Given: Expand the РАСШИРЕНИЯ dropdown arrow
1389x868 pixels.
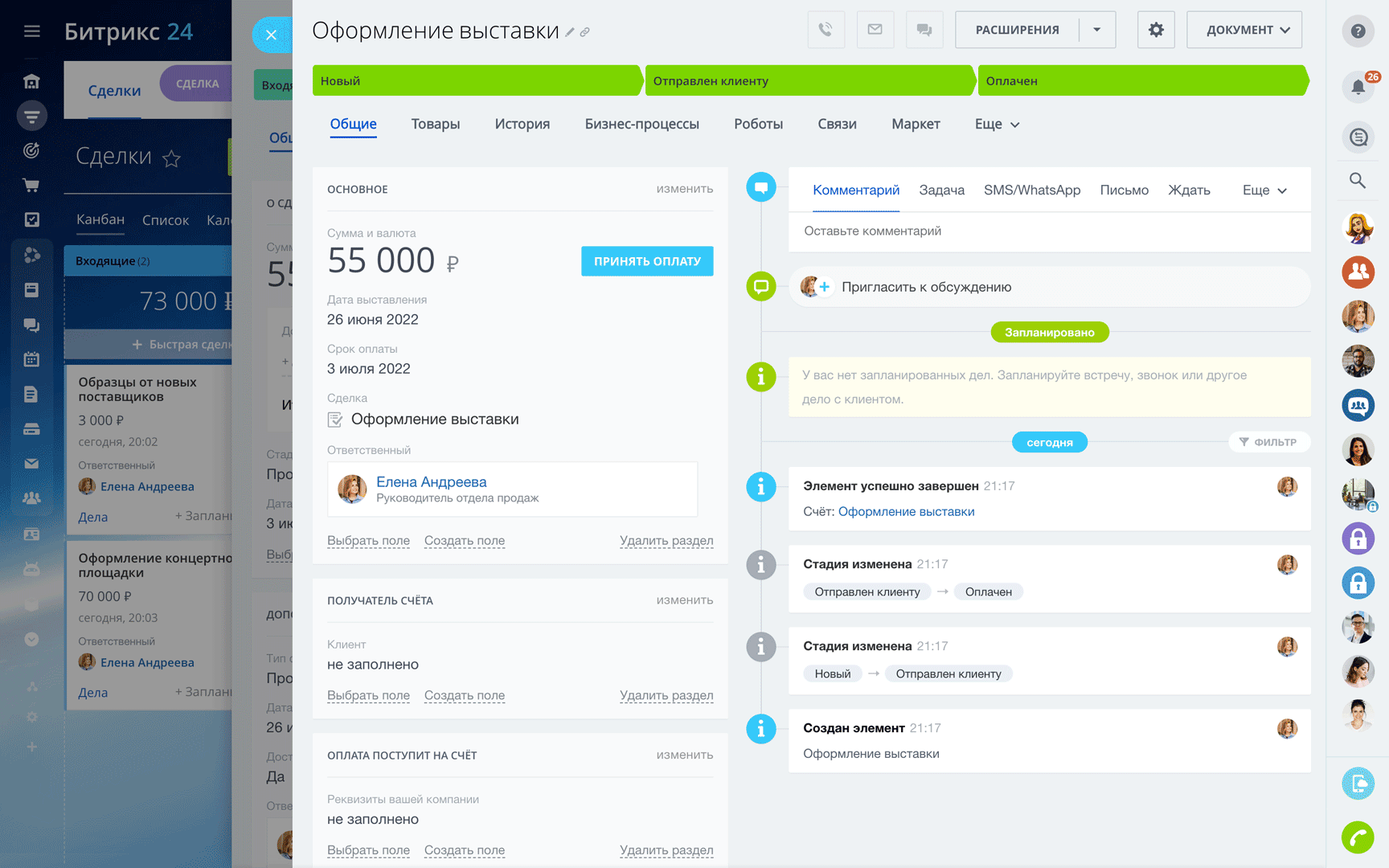Looking at the screenshot, I should coord(1096,30).
